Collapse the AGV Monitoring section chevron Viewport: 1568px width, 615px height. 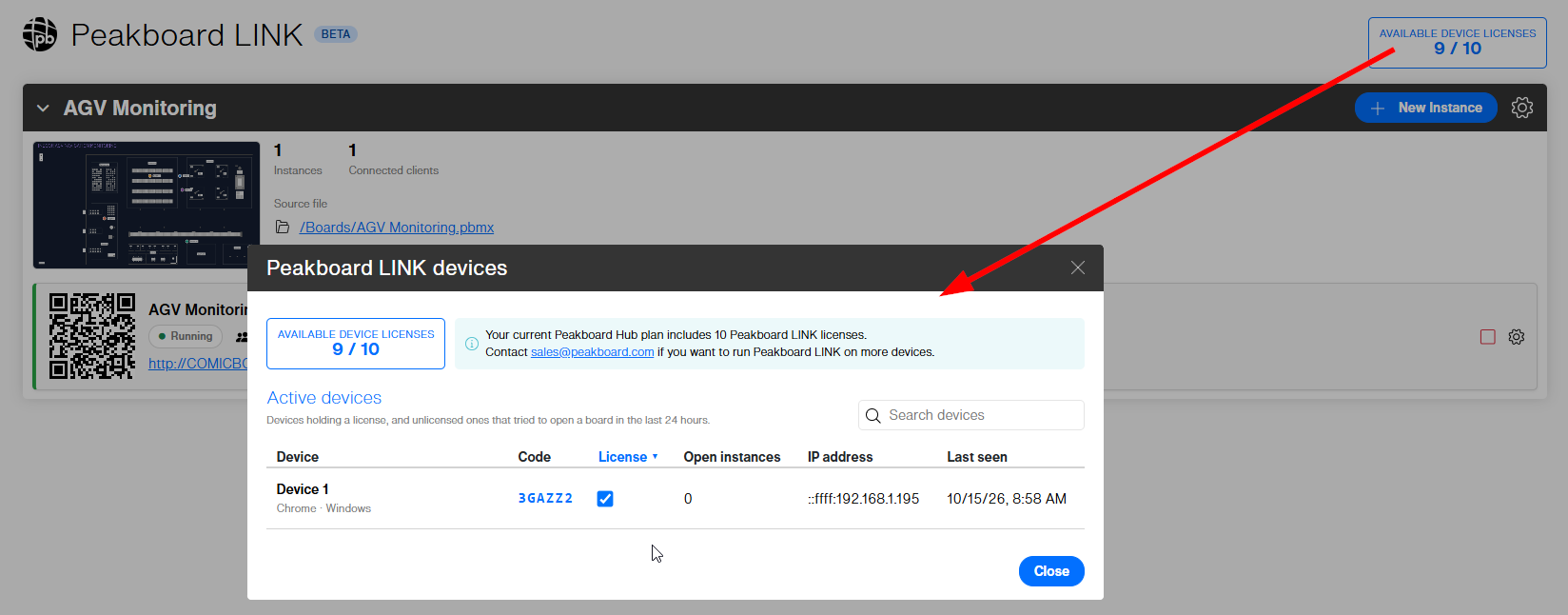tap(43, 109)
